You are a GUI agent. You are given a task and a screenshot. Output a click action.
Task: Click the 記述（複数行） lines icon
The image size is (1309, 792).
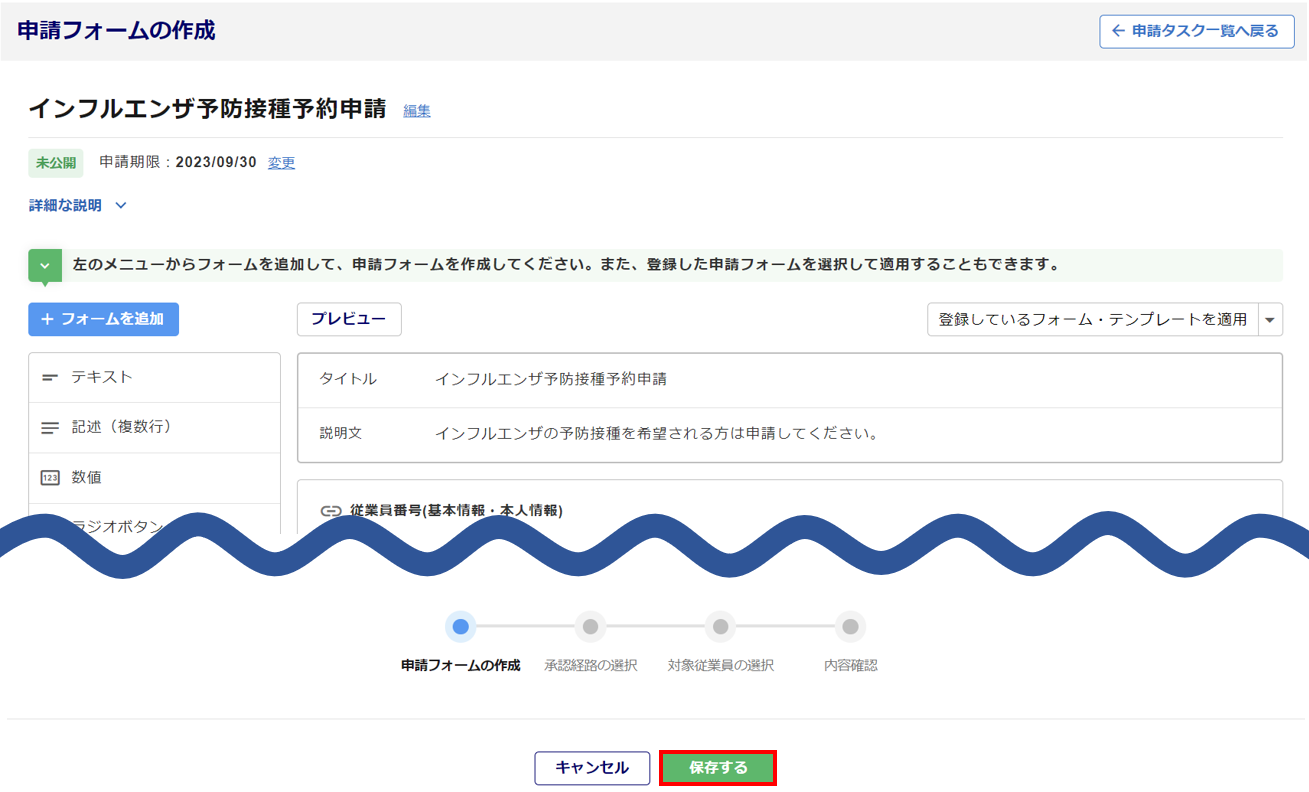[50, 428]
